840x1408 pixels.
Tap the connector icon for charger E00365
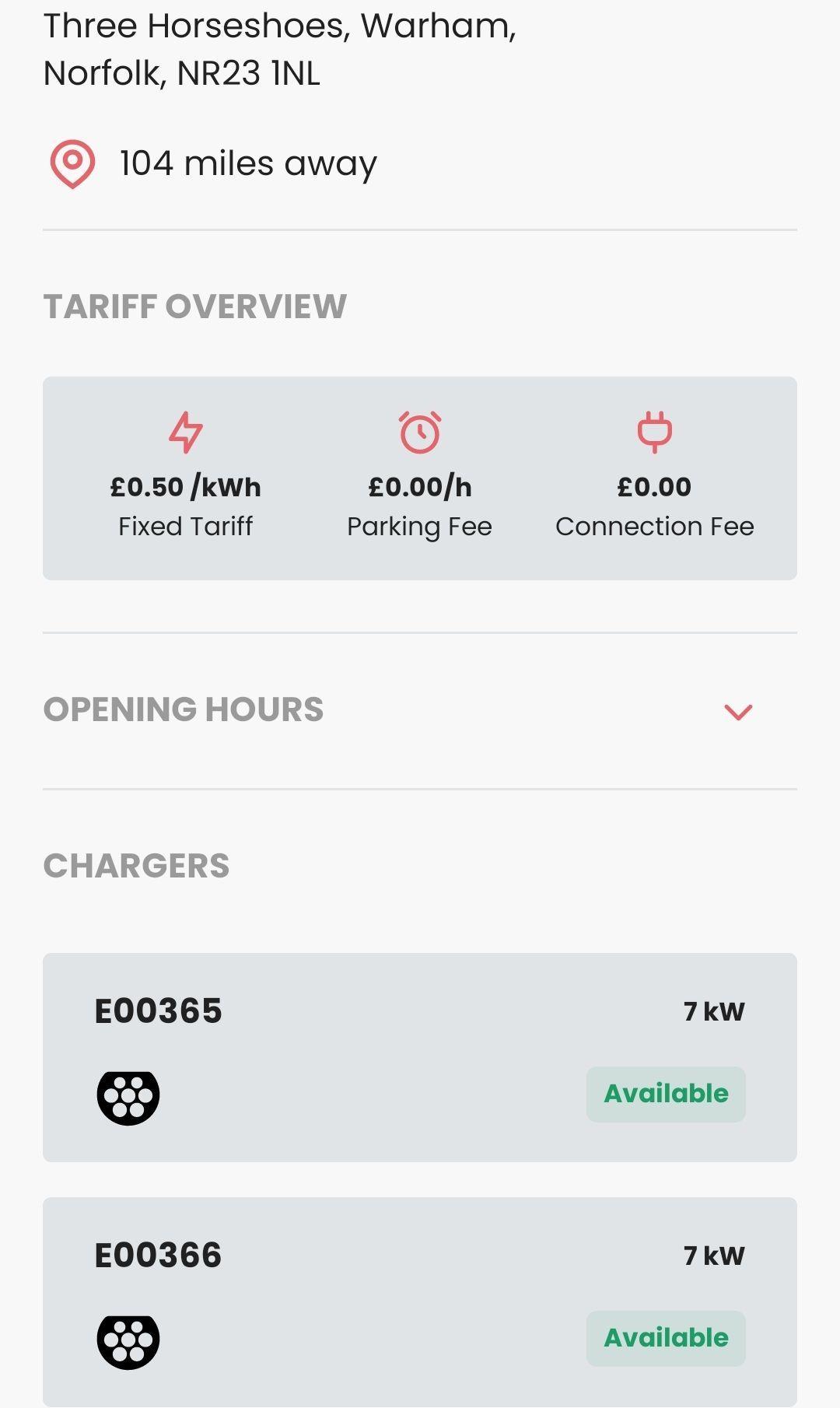tap(128, 1098)
